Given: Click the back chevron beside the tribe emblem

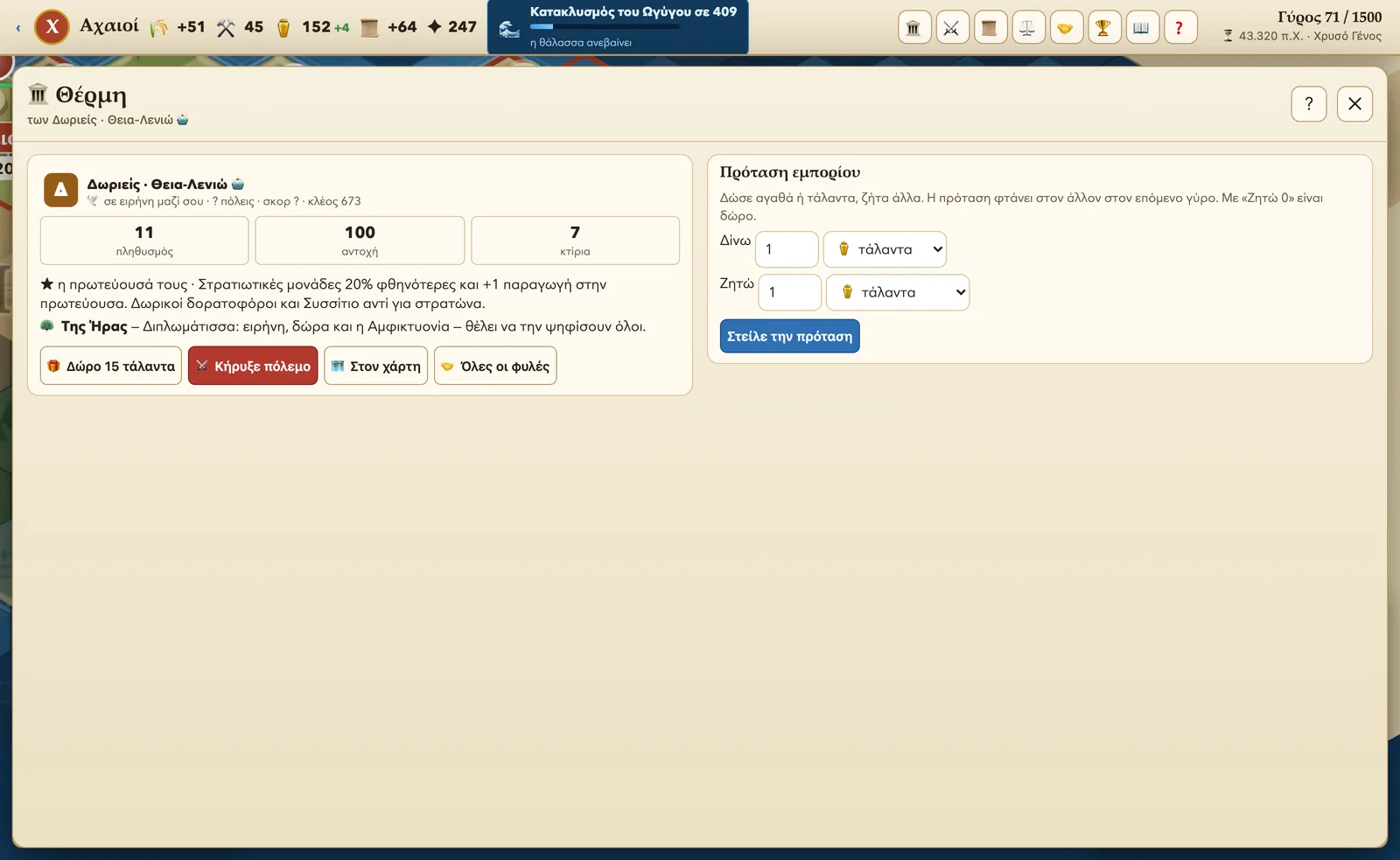Looking at the screenshot, I should [18, 28].
